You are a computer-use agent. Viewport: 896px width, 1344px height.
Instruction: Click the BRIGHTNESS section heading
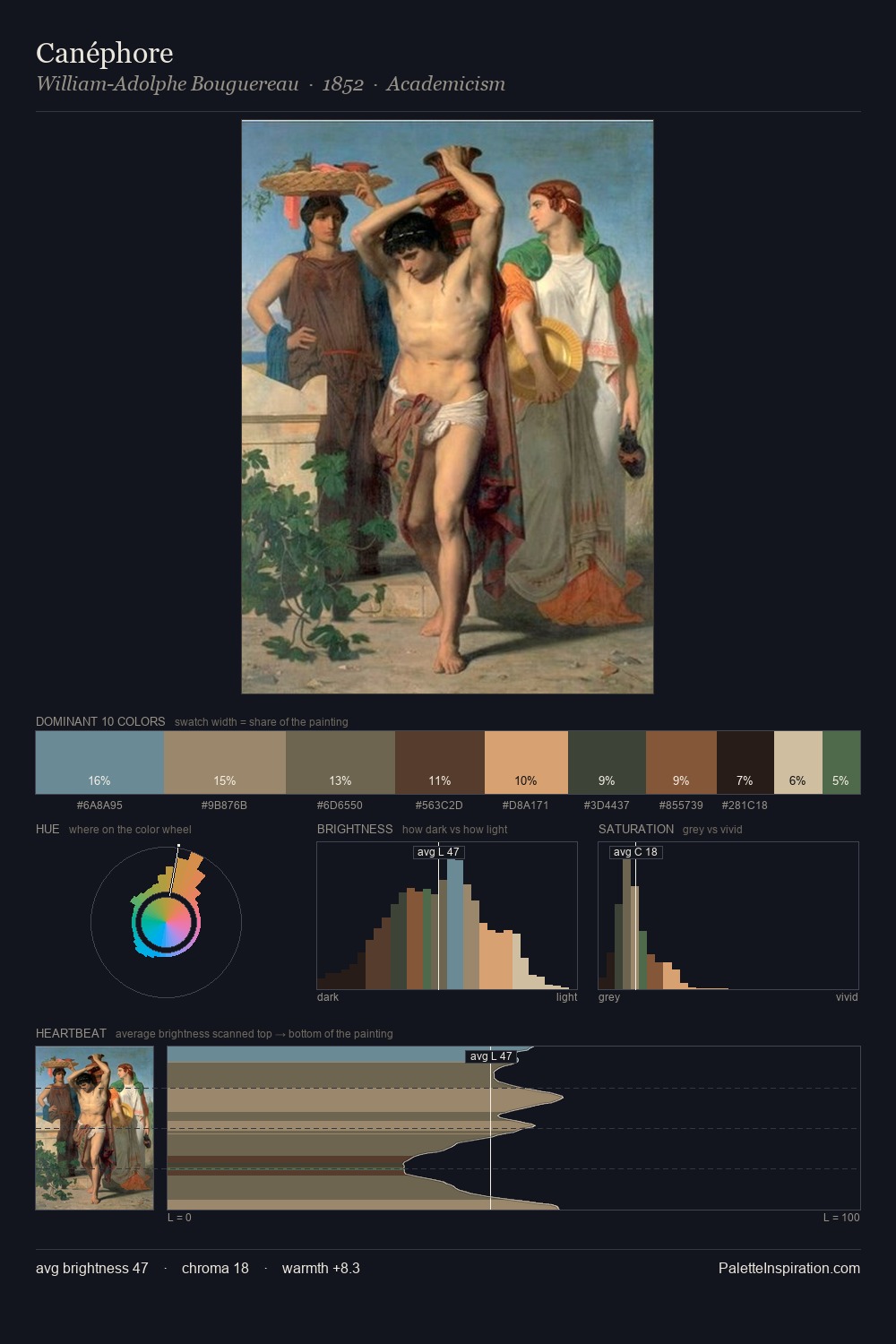point(355,829)
